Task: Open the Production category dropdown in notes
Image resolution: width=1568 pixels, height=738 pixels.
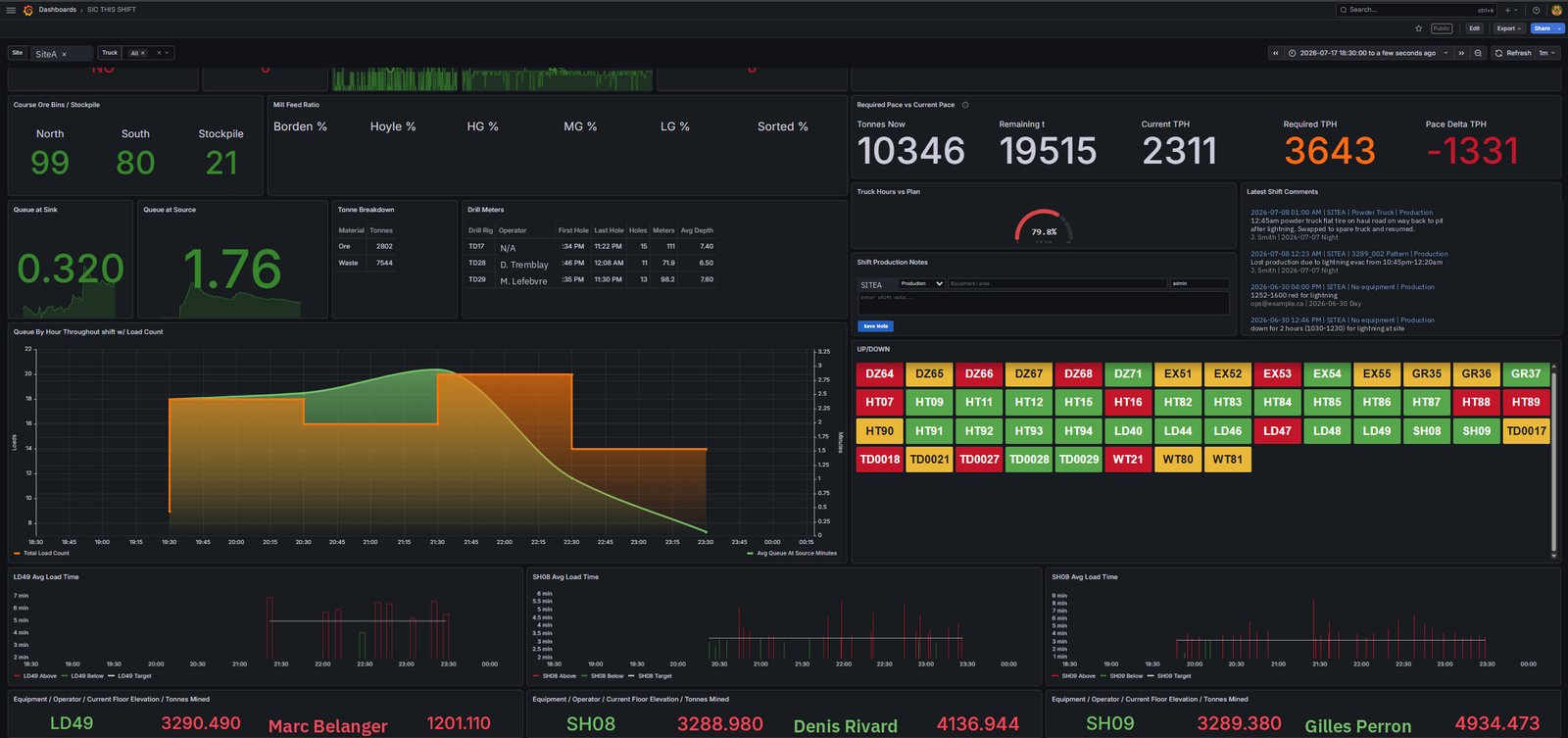Action: pos(921,284)
